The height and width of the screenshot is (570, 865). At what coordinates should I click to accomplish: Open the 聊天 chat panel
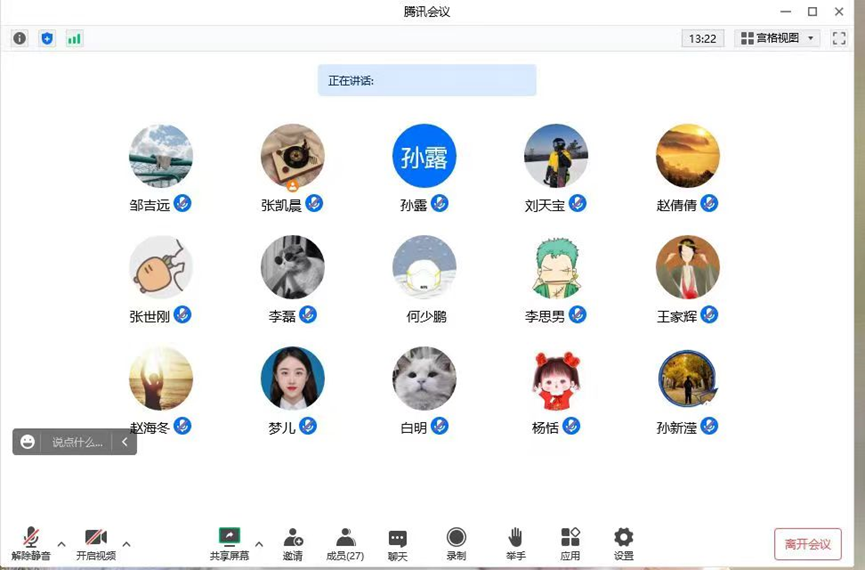point(397,543)
